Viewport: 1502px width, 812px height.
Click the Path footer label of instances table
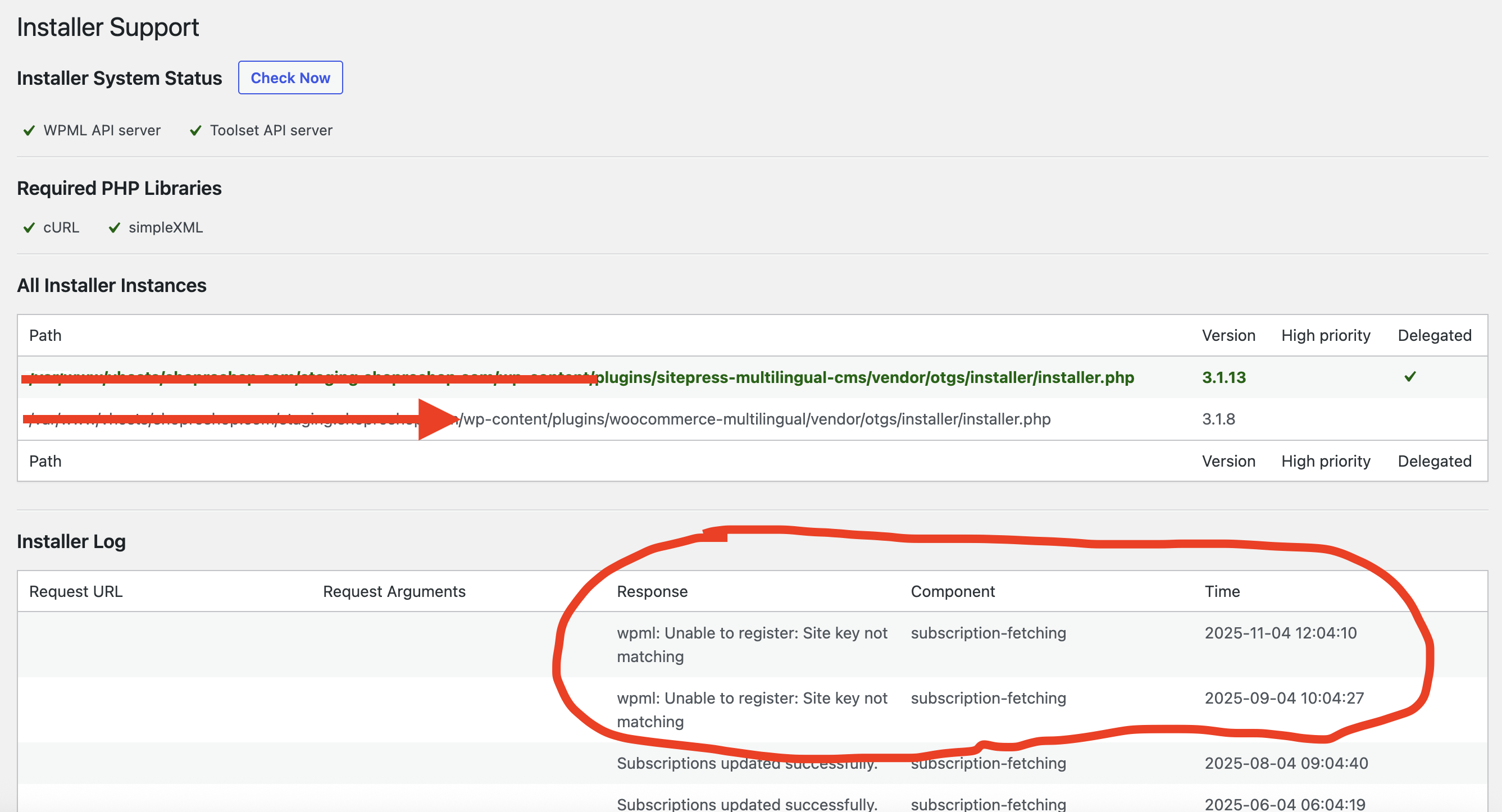[x=45, y=462]
